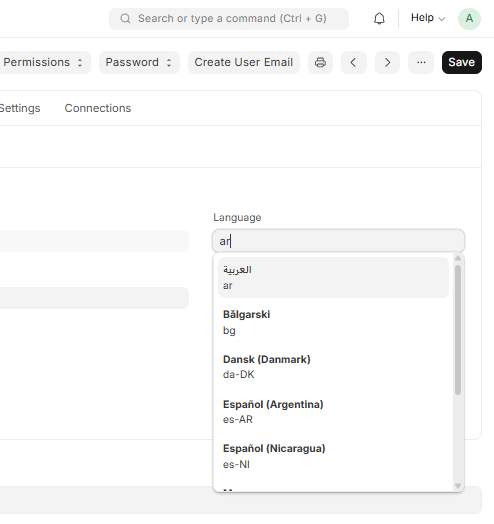
Task: Open the three-dots more menu
Action: (x=421, y=62)
